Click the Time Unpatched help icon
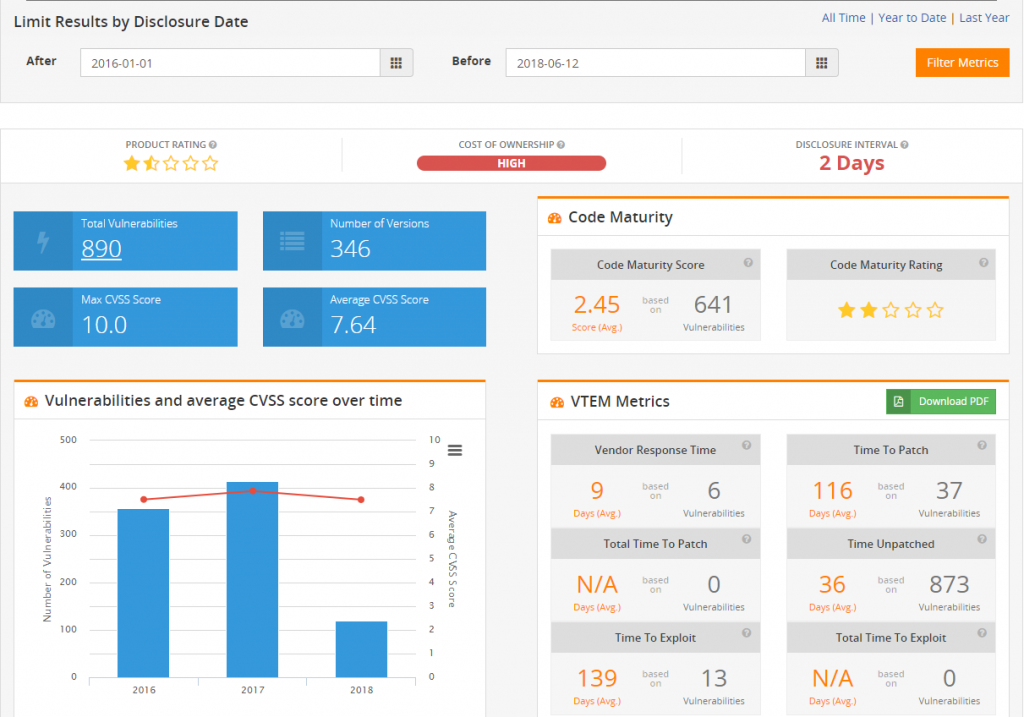The image size is (1024, 717). tap(982, 540)
